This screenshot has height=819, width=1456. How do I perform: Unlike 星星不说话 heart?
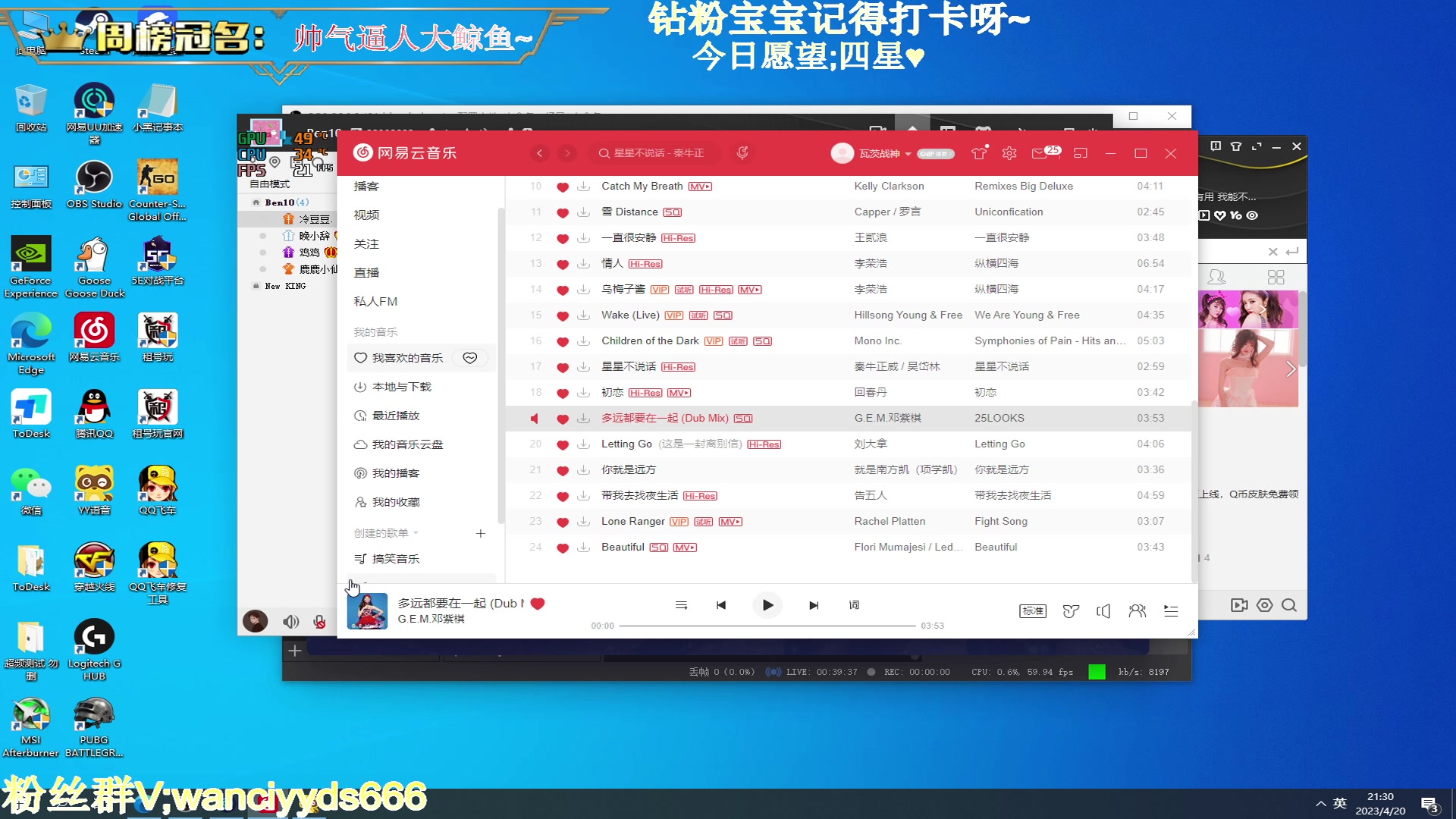(x=563, y=367)
